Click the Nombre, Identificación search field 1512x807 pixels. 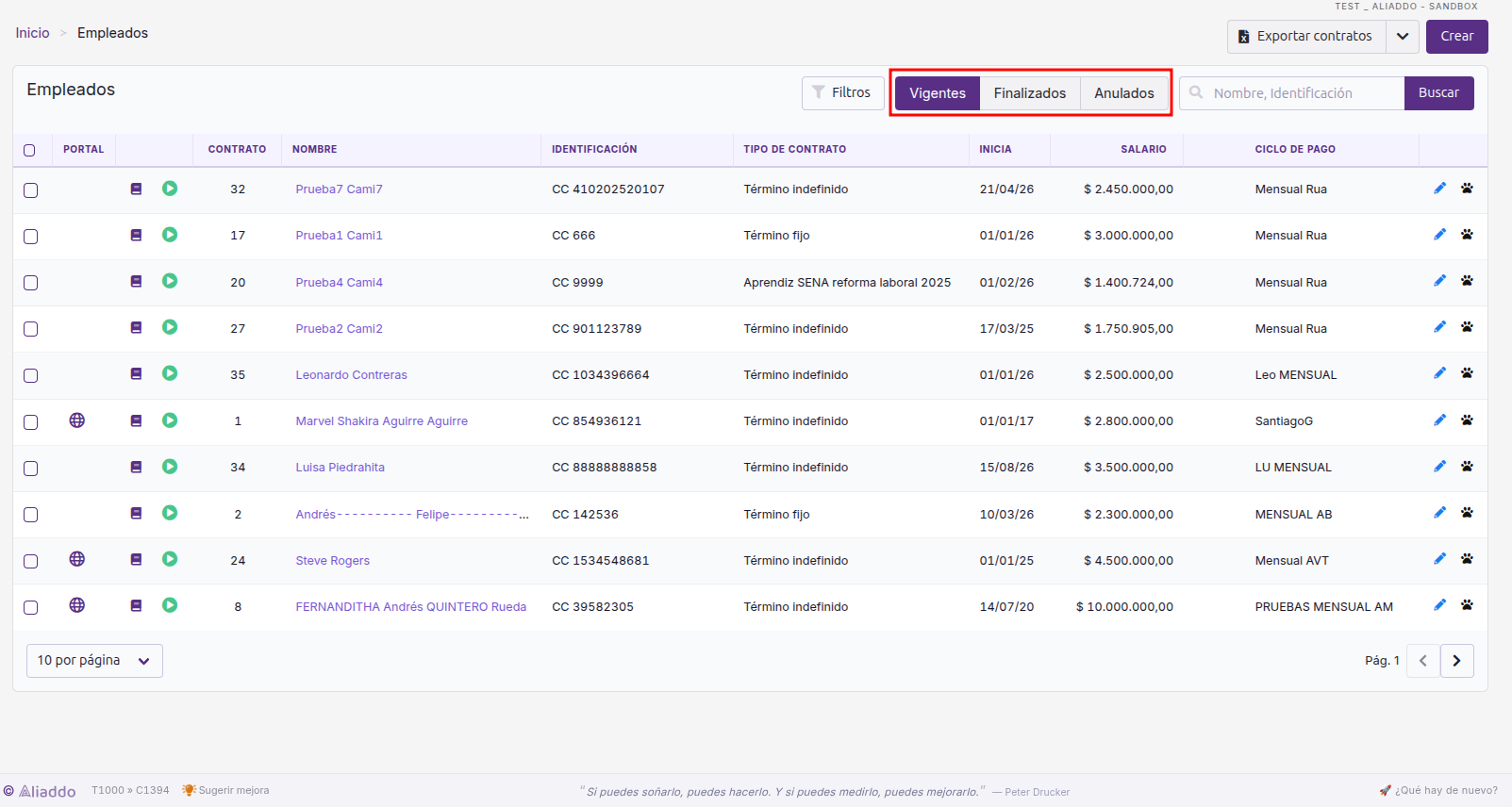pos(1292,93)
